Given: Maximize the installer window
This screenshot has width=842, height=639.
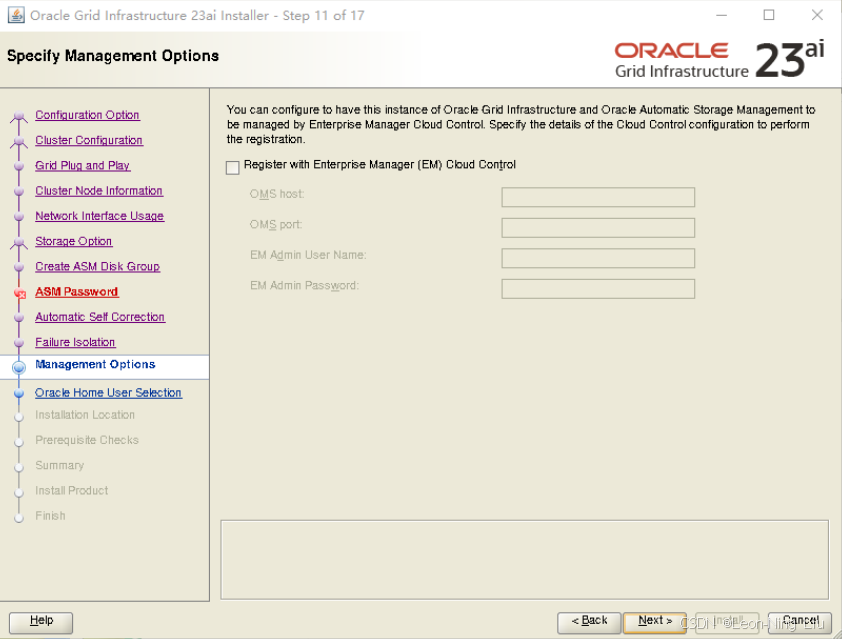Looking at the screenshot, I should click(769, 15).
